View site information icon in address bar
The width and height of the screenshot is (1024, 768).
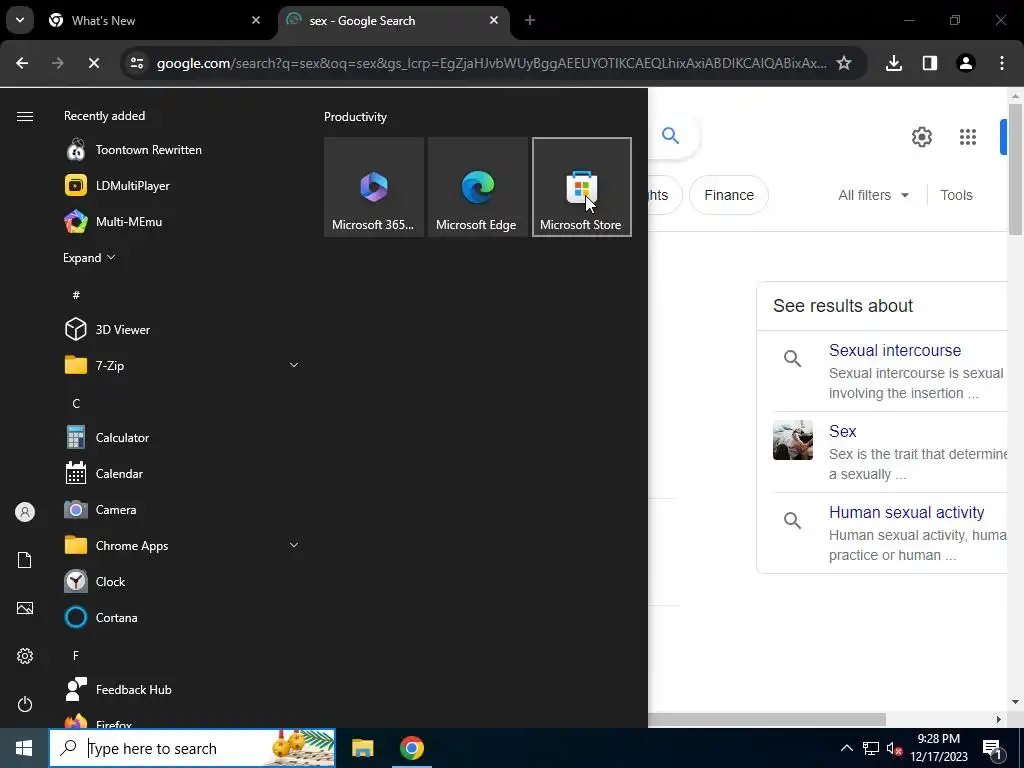pos(136,63)
